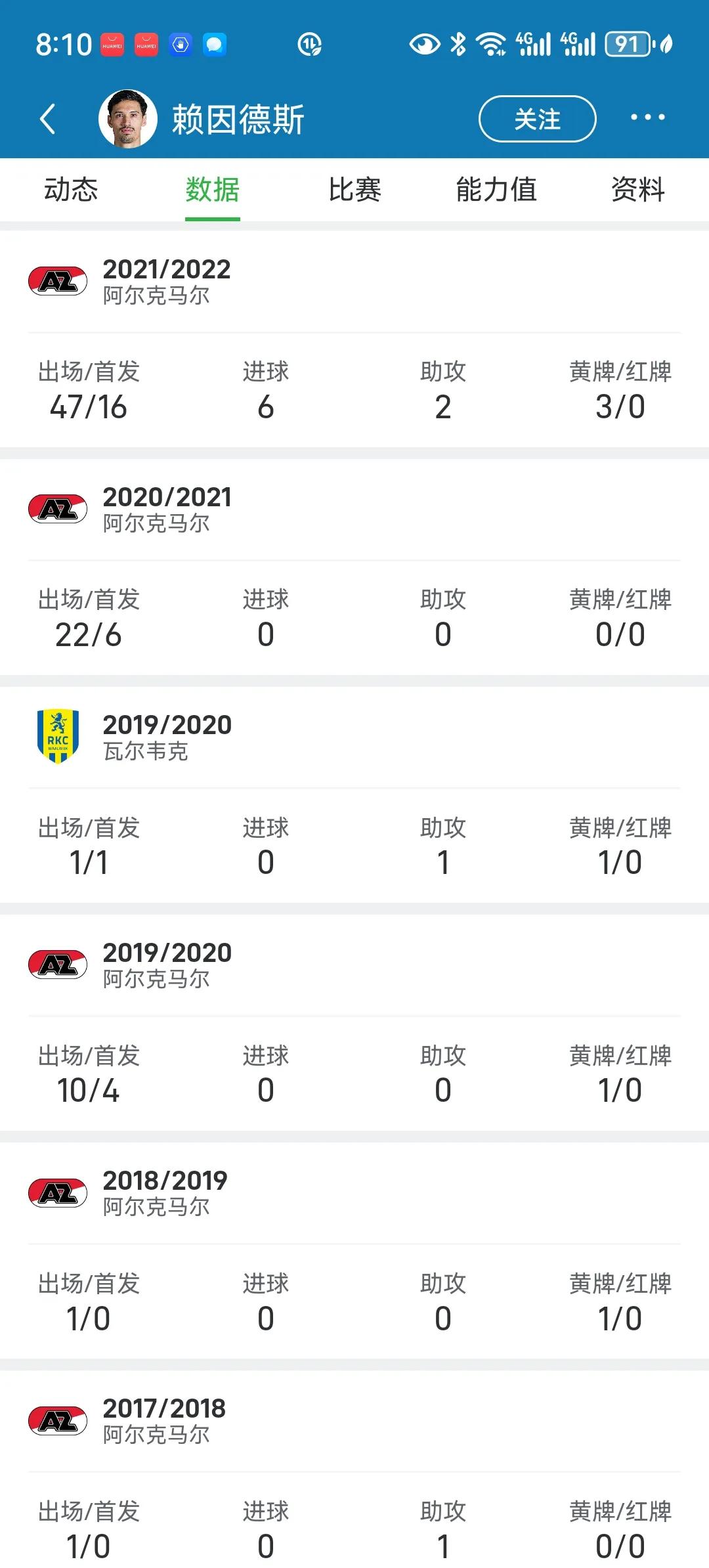Tap AZ logo for 2021/2022 season
This screenshot has height=1568, width=709.
[x=58, y=281]
